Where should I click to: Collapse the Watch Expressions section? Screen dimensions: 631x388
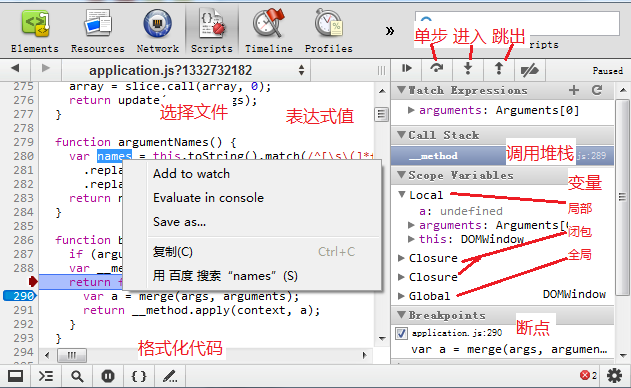coord(401,89)
